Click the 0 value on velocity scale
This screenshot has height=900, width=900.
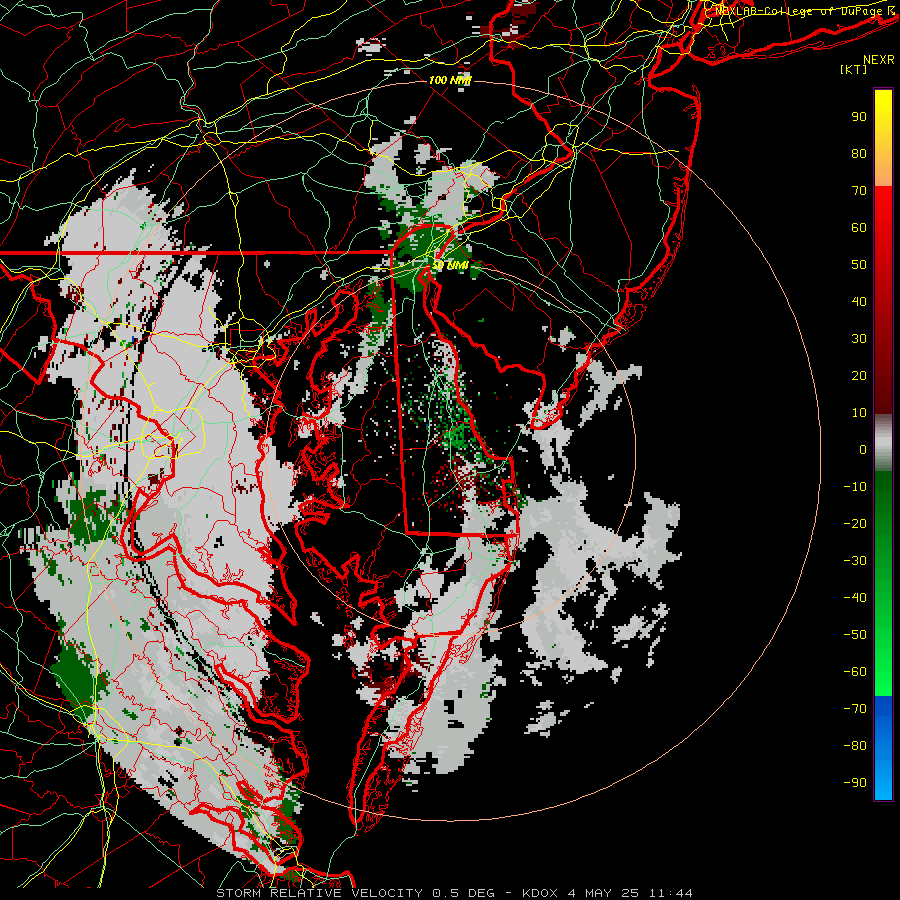tap(863, 449)
